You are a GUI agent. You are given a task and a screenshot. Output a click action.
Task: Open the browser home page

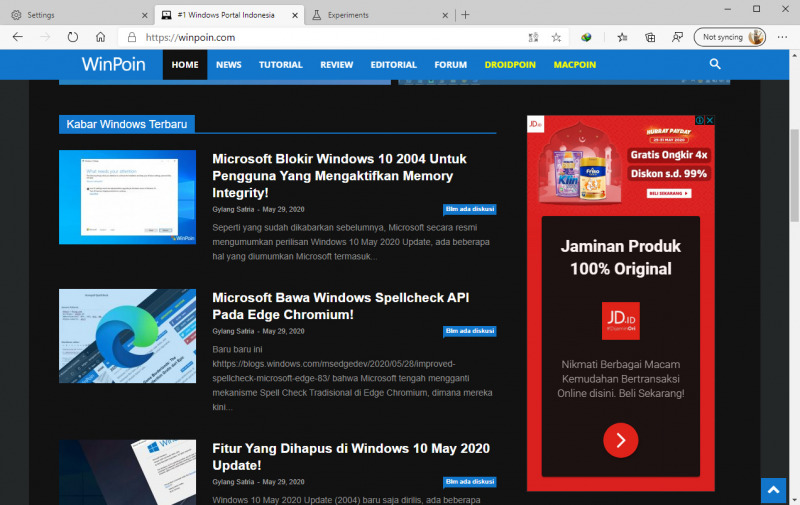point(101,37)
